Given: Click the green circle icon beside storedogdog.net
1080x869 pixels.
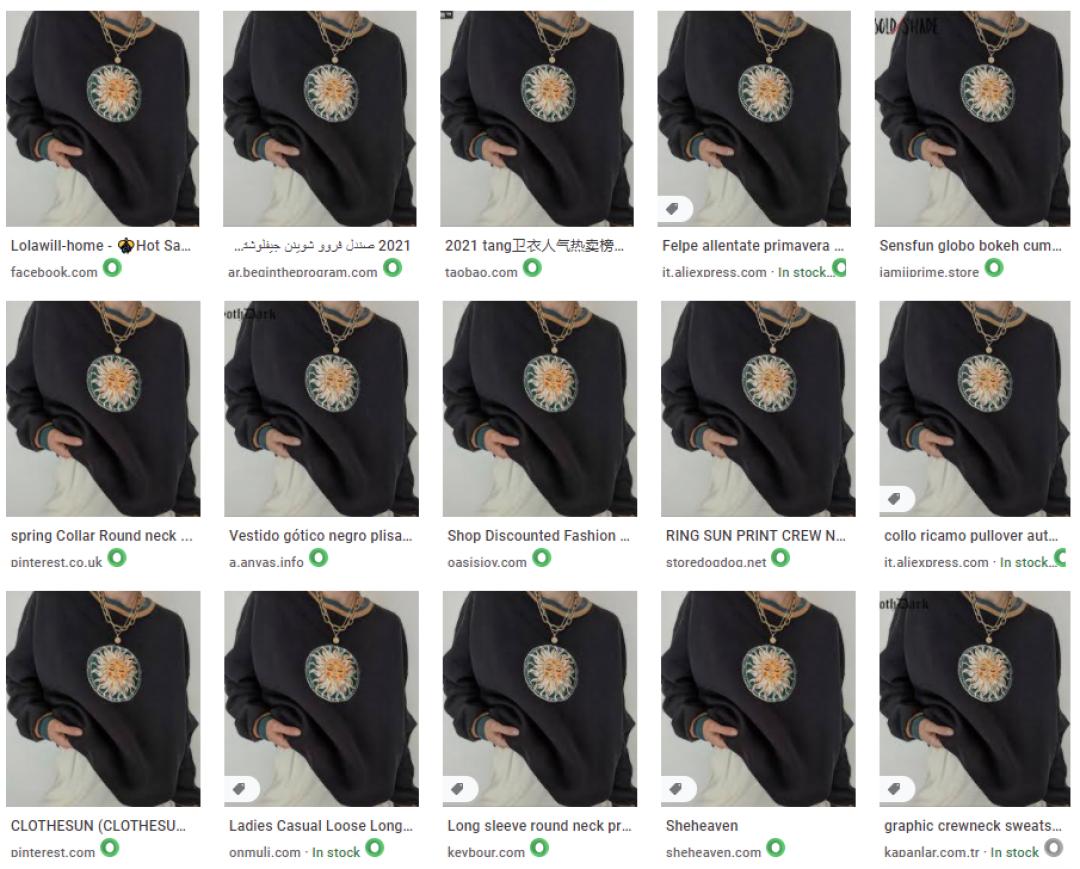Looking at the screenshot, I should [780, 557].
